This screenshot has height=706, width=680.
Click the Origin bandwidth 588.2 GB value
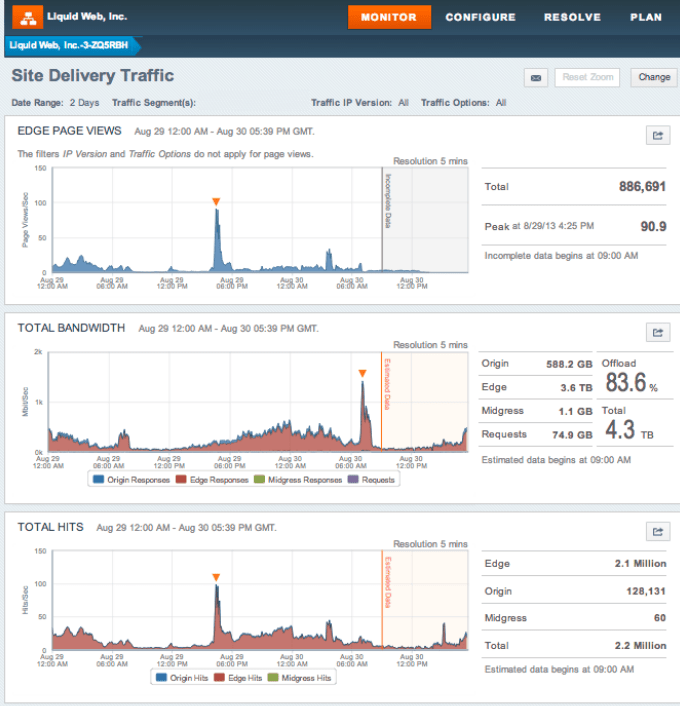click(x=569, y=364)
